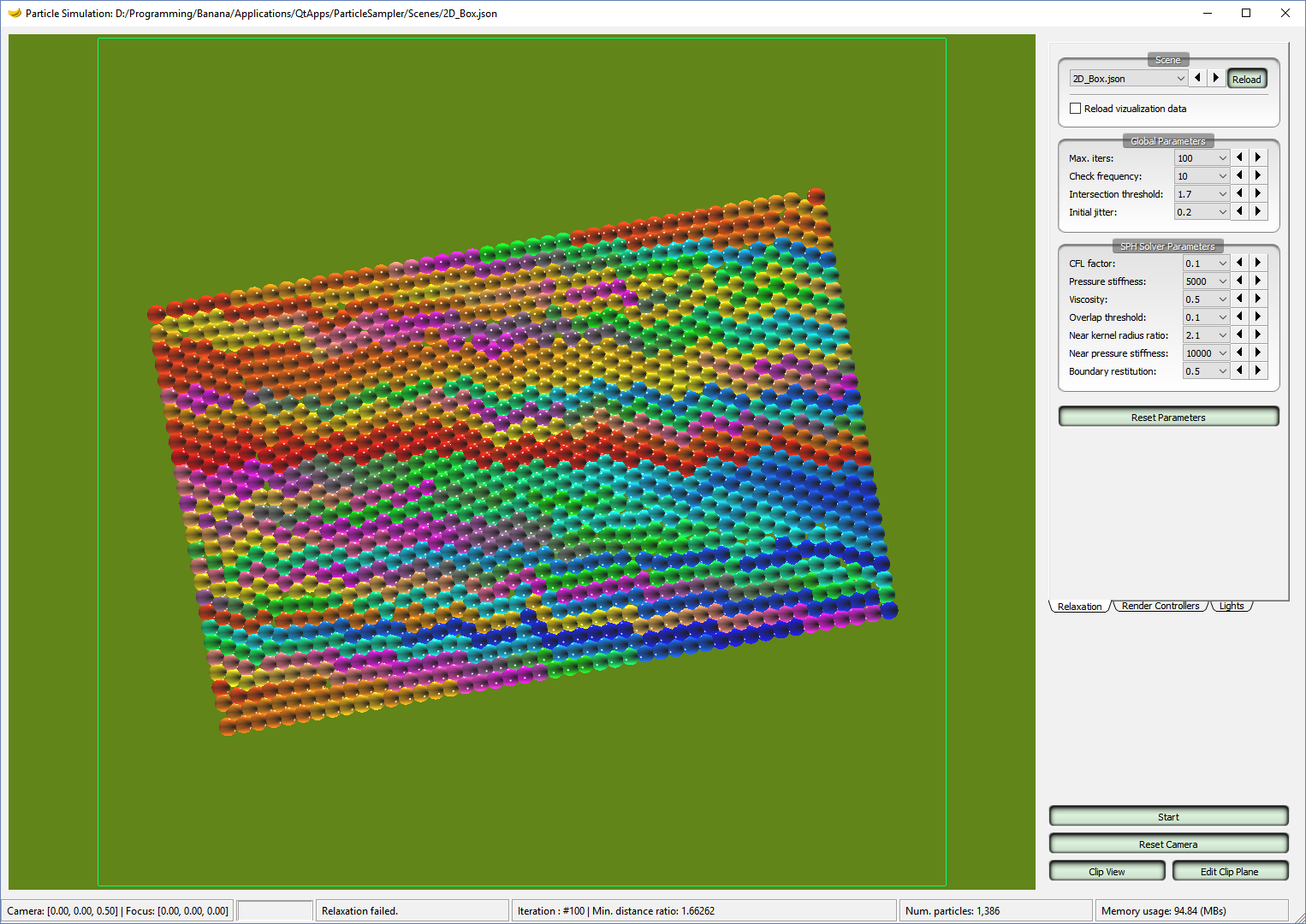Decrease Max. iters with left arrow
Viewport: 1306px width, 924px height.
click(1239, 157)
